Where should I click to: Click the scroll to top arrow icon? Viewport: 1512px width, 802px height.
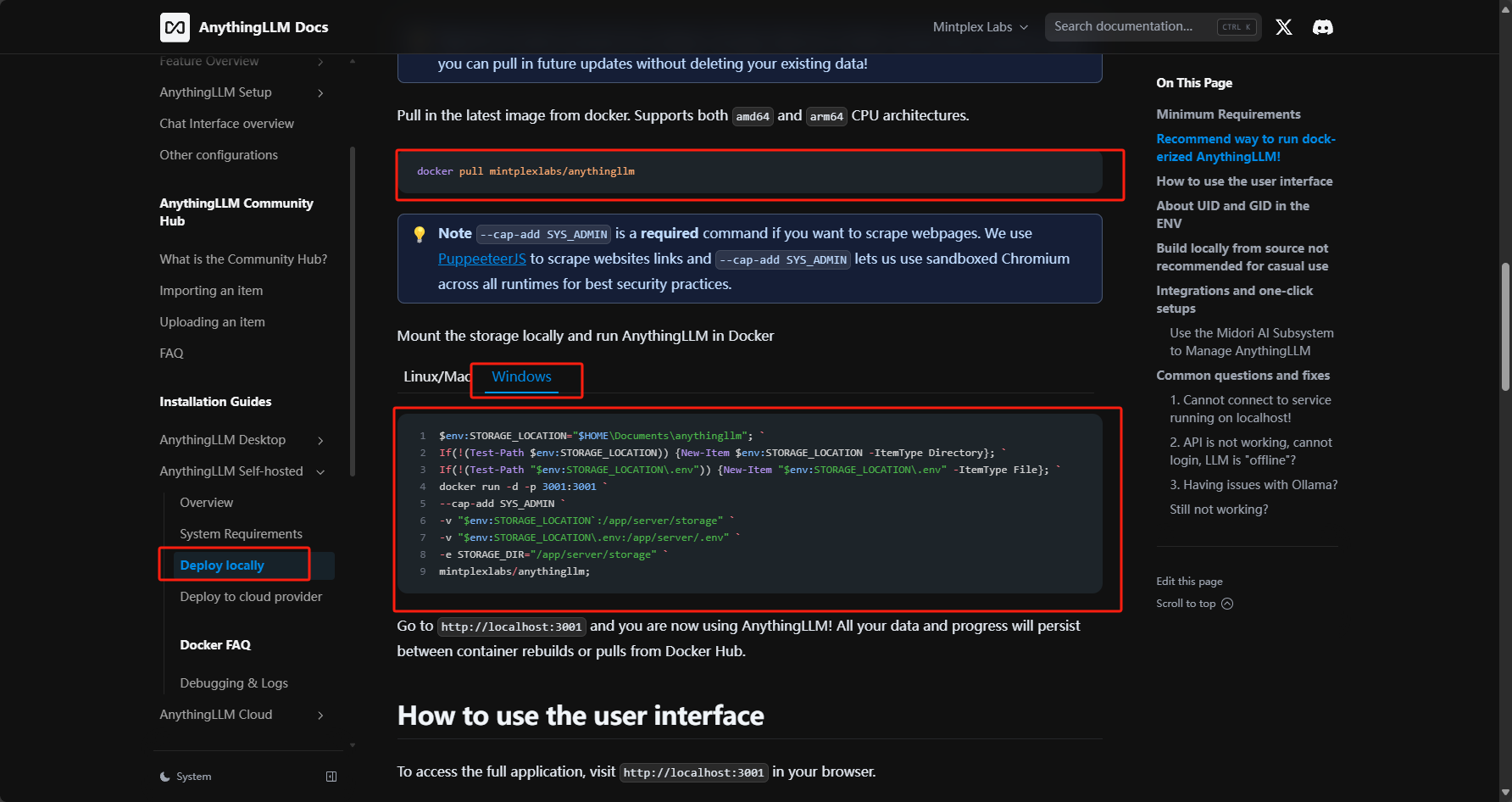1227,604
